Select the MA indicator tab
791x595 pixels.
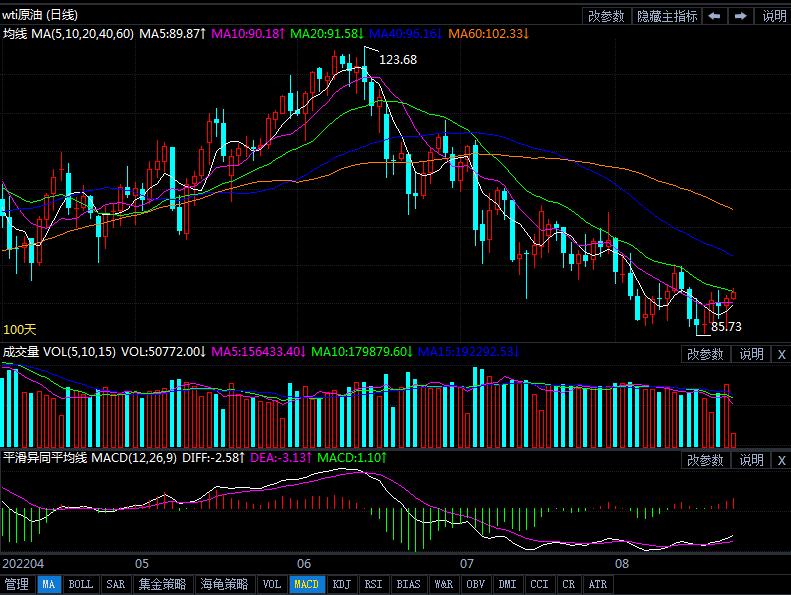tap(48, 585)
